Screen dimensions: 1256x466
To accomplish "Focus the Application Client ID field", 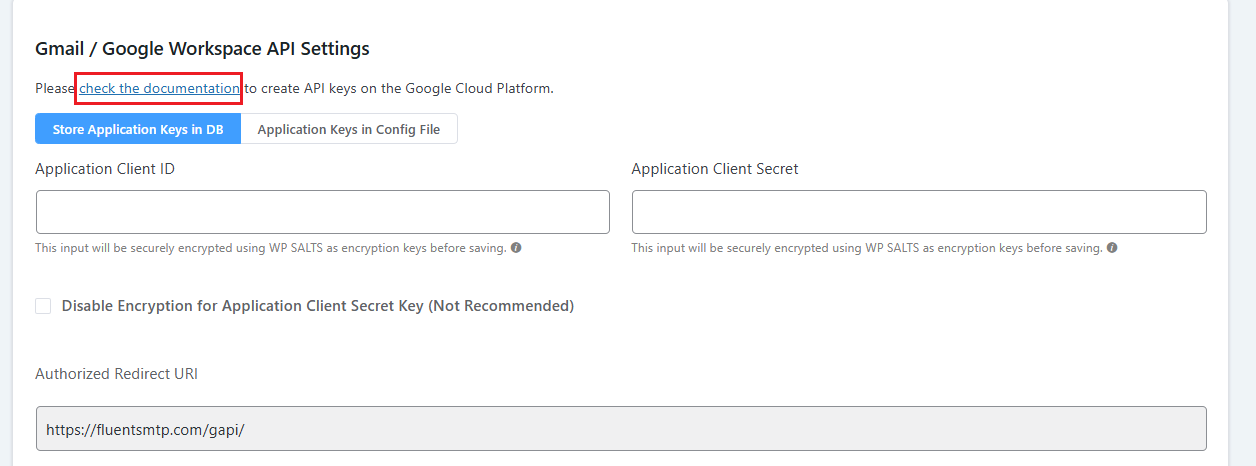I will [323, 212].
